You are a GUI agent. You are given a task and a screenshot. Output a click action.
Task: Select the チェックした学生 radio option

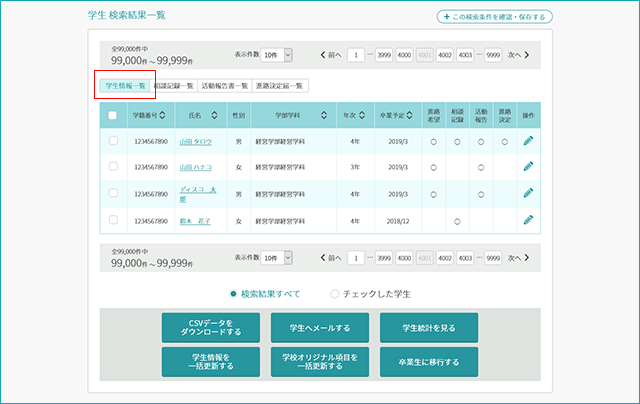(371, 294)
